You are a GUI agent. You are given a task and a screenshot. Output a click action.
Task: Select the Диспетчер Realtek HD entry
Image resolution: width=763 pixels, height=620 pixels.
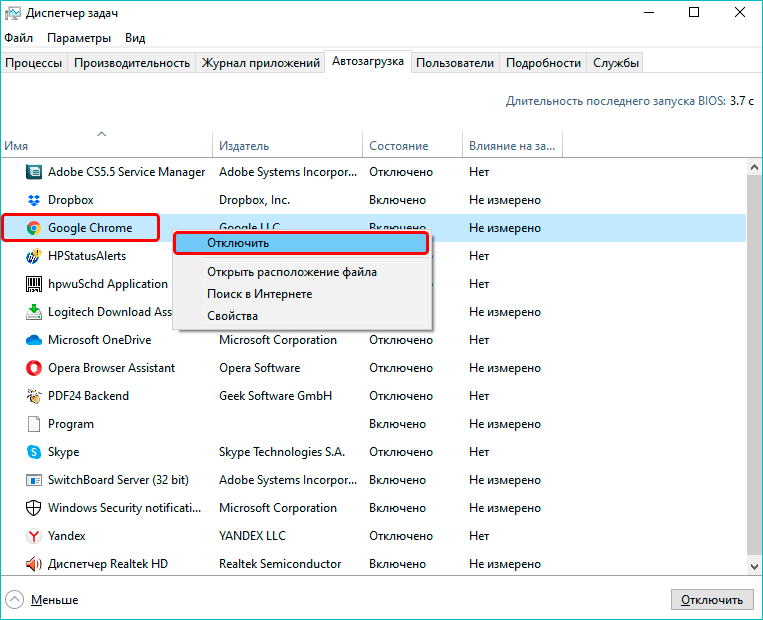(x=108, y=564)
